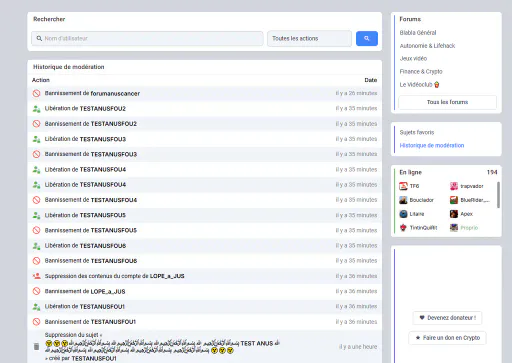The width and height of the screenshot is (512, 363).
Task: Click ban icon beside Bannissement de TESTANUSFOU1
Action: (36, 322)
